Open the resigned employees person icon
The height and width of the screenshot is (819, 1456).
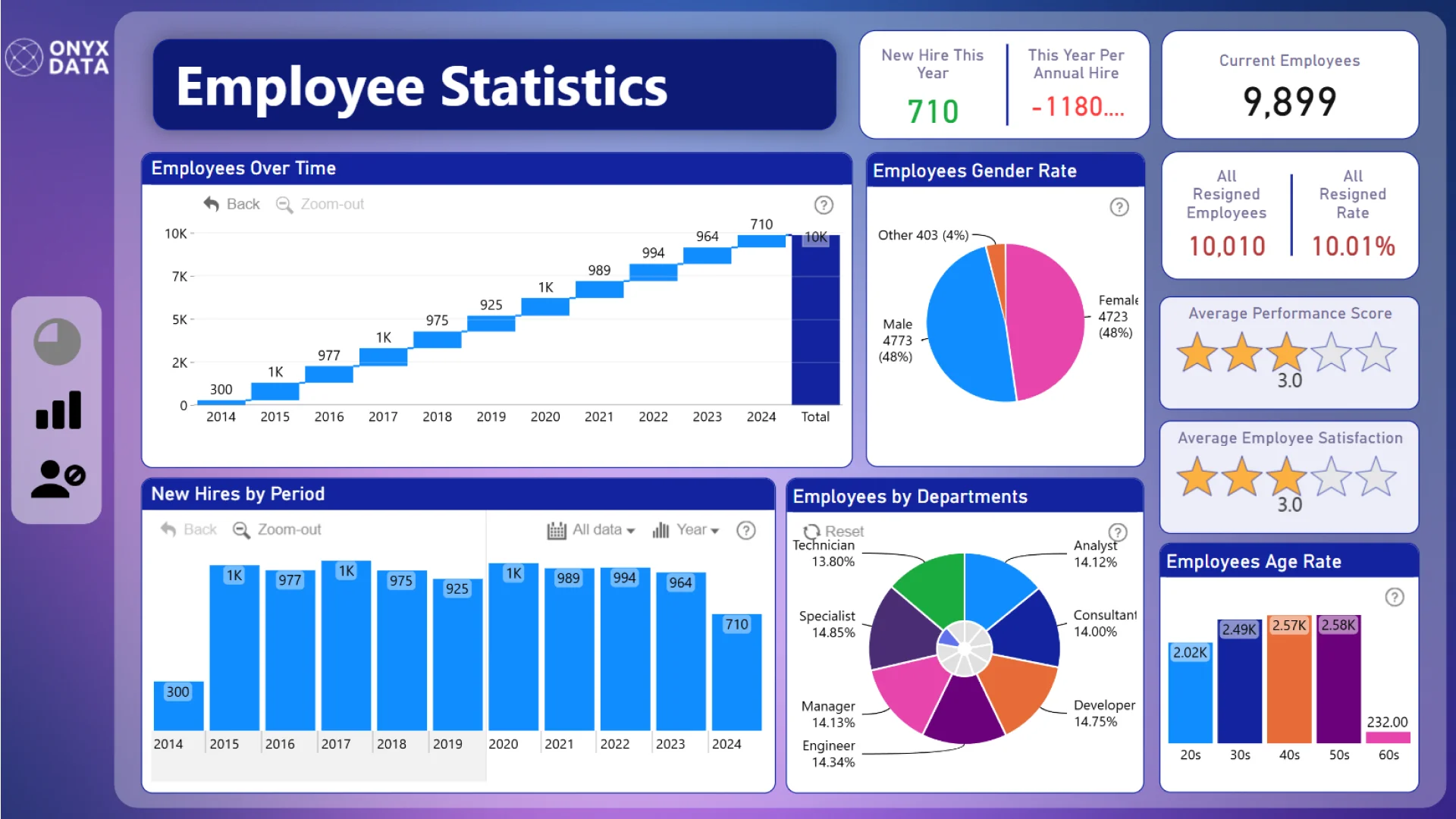(x=58, y=479)
